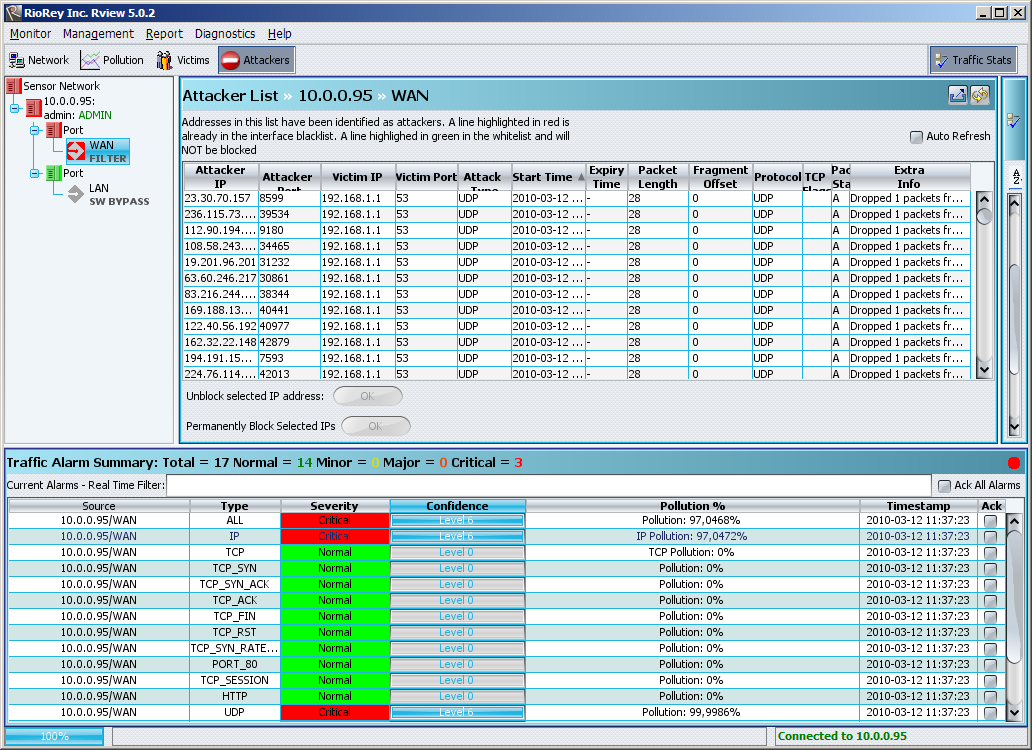Click the Traffic Stats toolbar button
The width and height of the screenshot is (1032, 750).
pos(972,60)
